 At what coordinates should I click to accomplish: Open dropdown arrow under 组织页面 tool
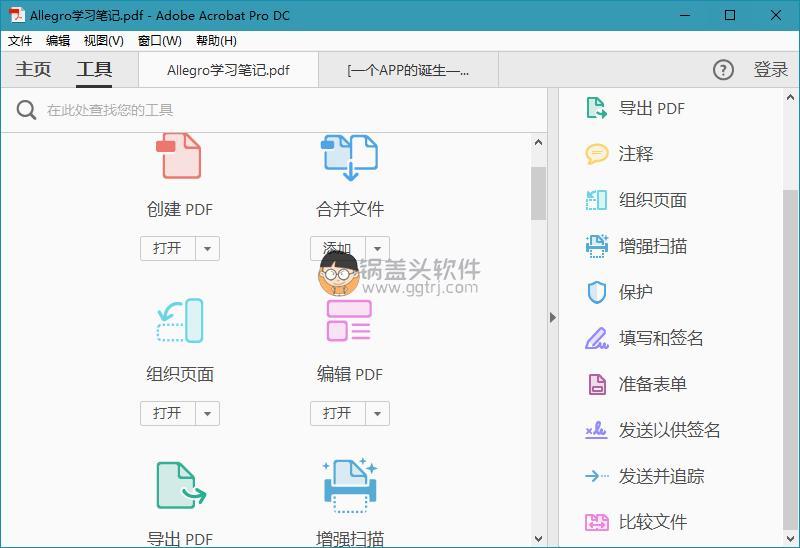coord(207,413)
